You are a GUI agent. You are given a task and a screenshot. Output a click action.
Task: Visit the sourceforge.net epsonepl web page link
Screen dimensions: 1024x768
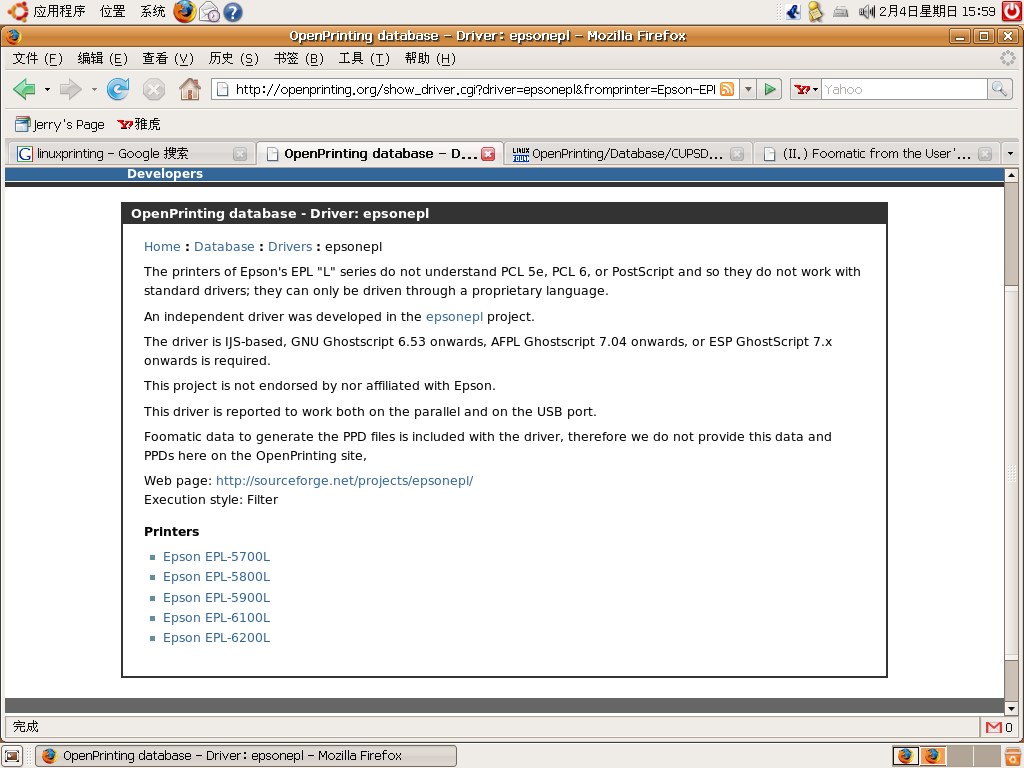[x=344, y=481]
